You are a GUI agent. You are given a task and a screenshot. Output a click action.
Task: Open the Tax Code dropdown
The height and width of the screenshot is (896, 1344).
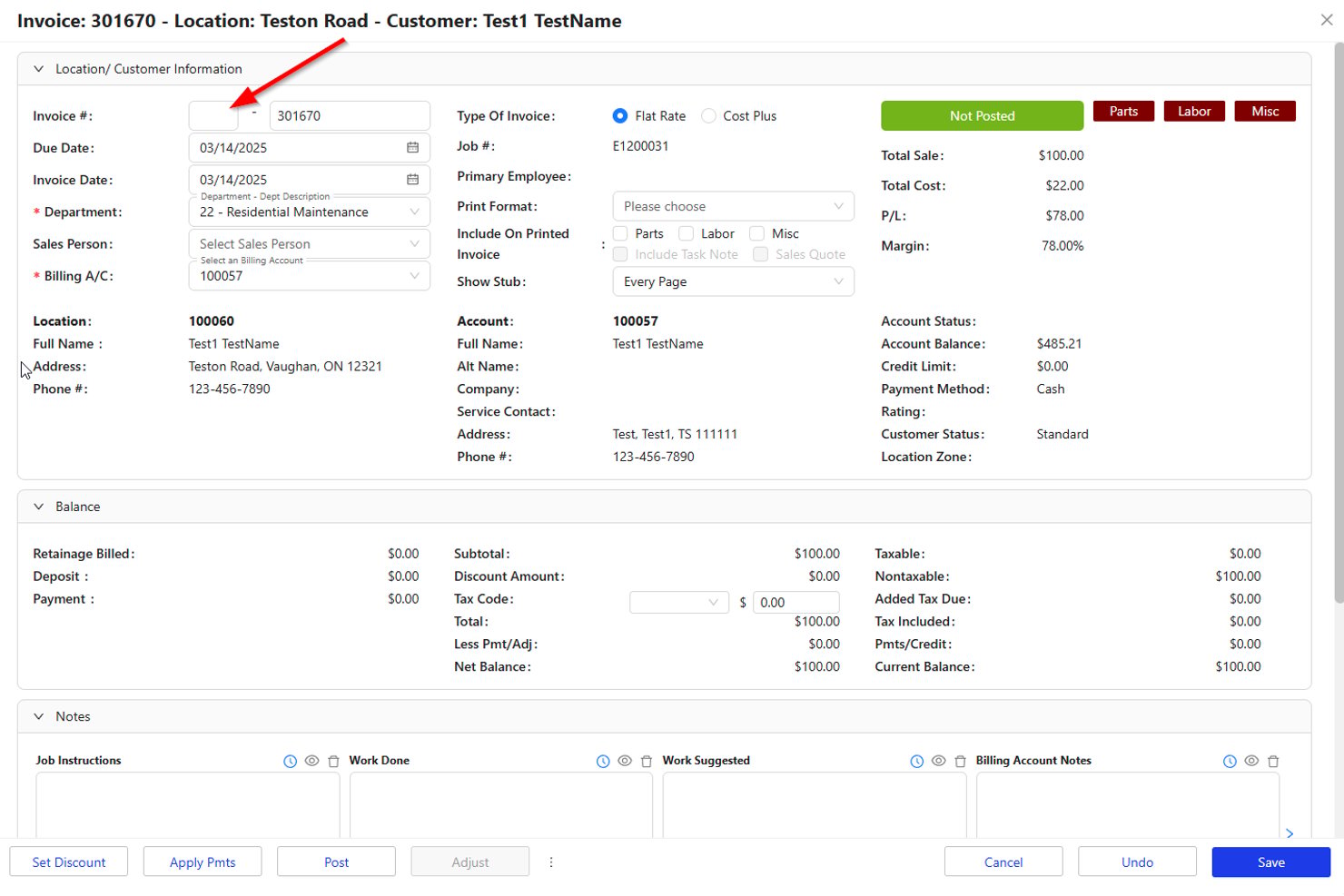(x=679, y=603)
